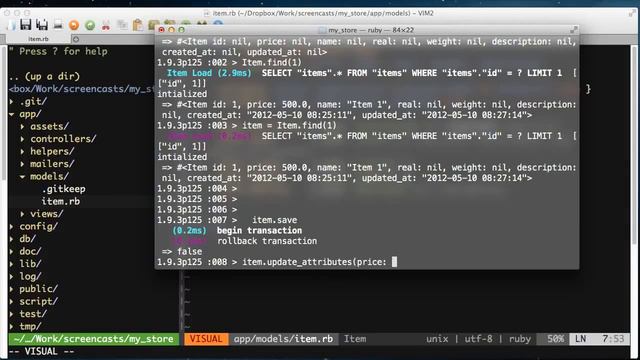Expand the helpers folder arrow
The image size is (640, 360).
(x=22, y=151)
